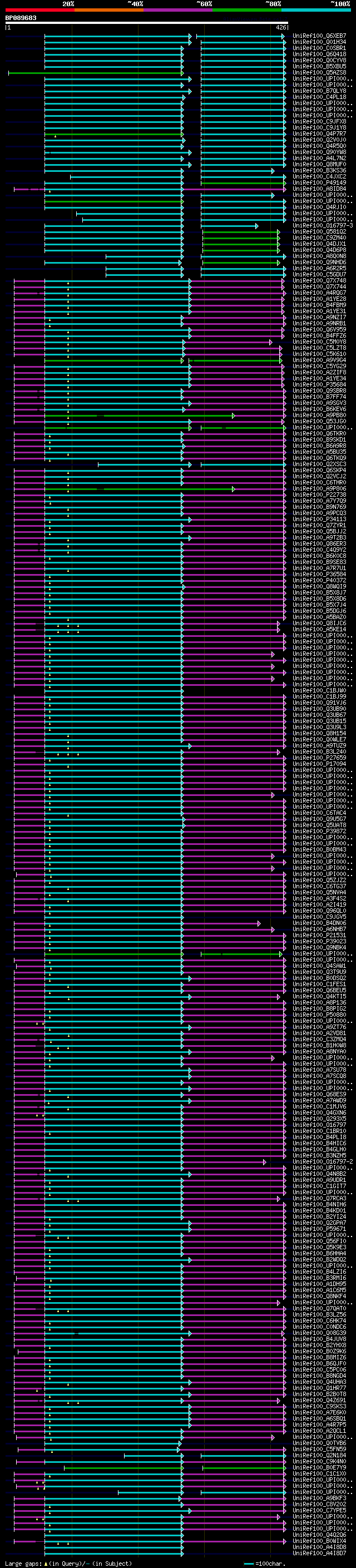The image size is (356, 1568).
Task: Open hit UniRef100_Q6XEB7
Action: (x=319, y=36)
